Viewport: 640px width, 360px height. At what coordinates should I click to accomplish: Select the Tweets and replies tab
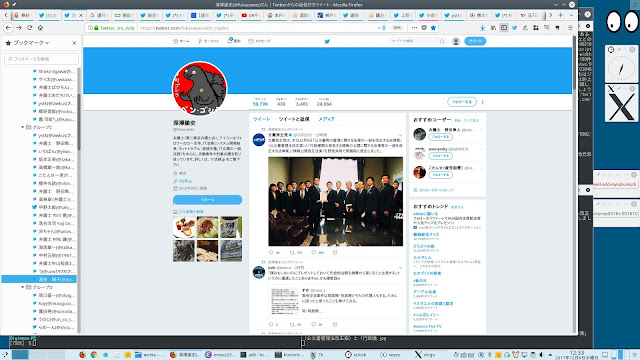293,119
